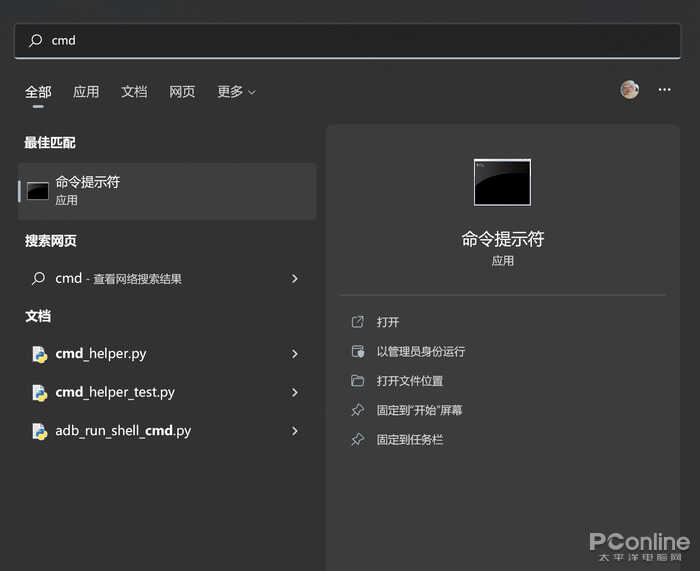Viewport: 700px width, 571px height.
Task: Choose 固定到"开始"屏幕 option
Action: click(419, 410)
